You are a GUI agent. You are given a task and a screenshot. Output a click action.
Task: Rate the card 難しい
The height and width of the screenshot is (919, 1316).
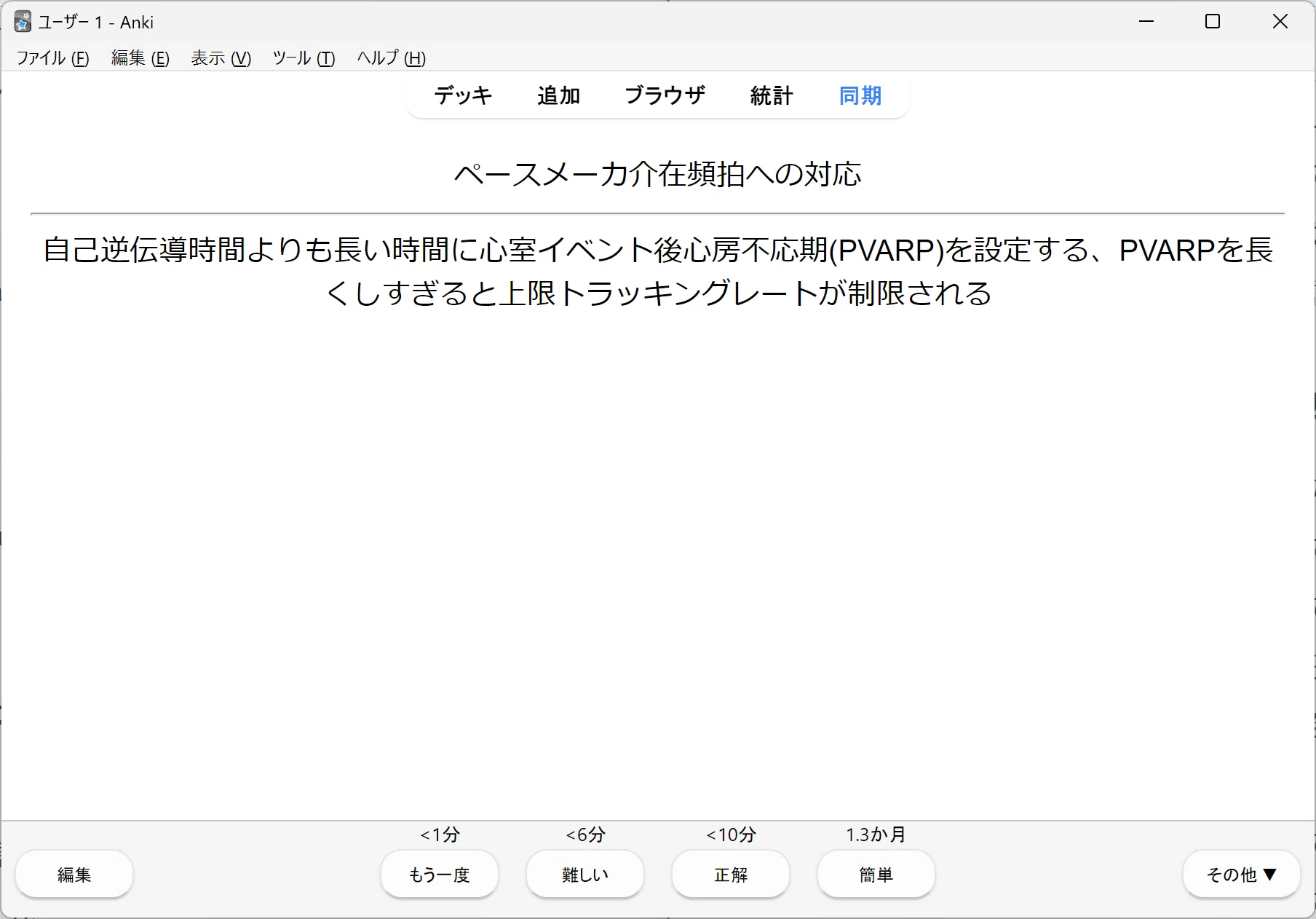click(x=585, y=875)
